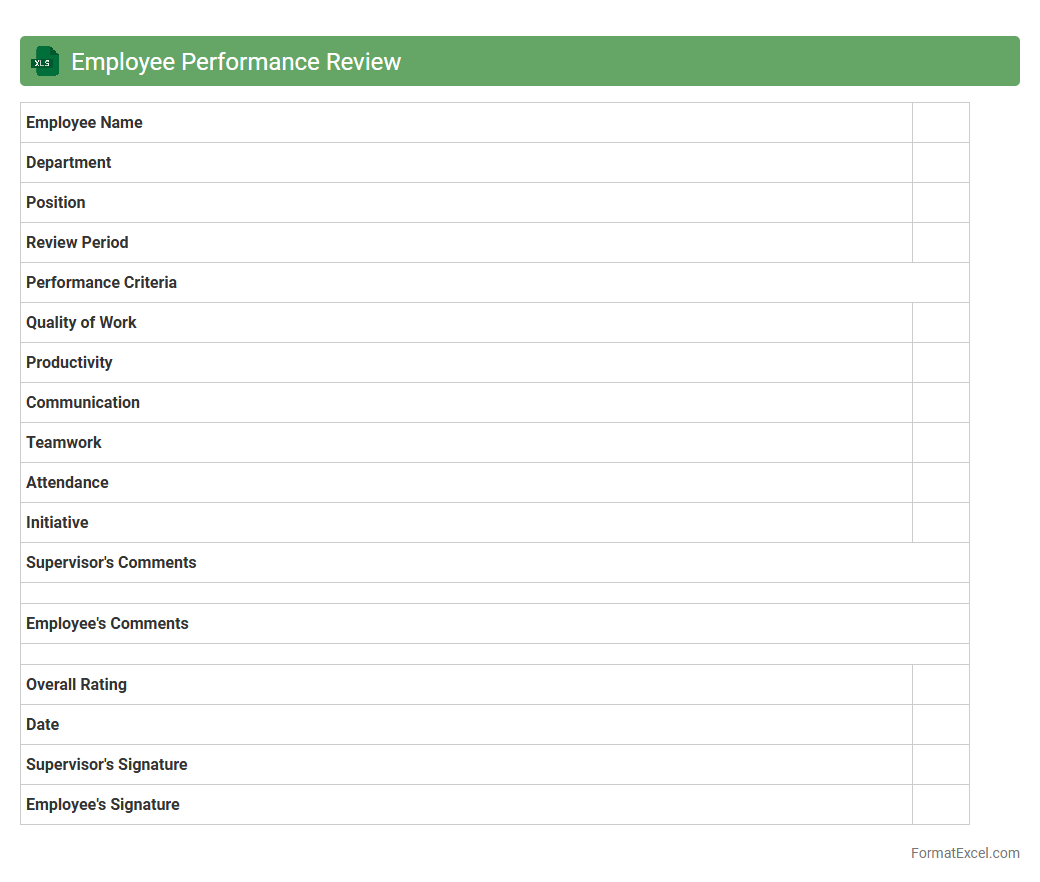Click the XLS file icon in header
Screen dimensions: 1040x882
[x=44, y=61]
